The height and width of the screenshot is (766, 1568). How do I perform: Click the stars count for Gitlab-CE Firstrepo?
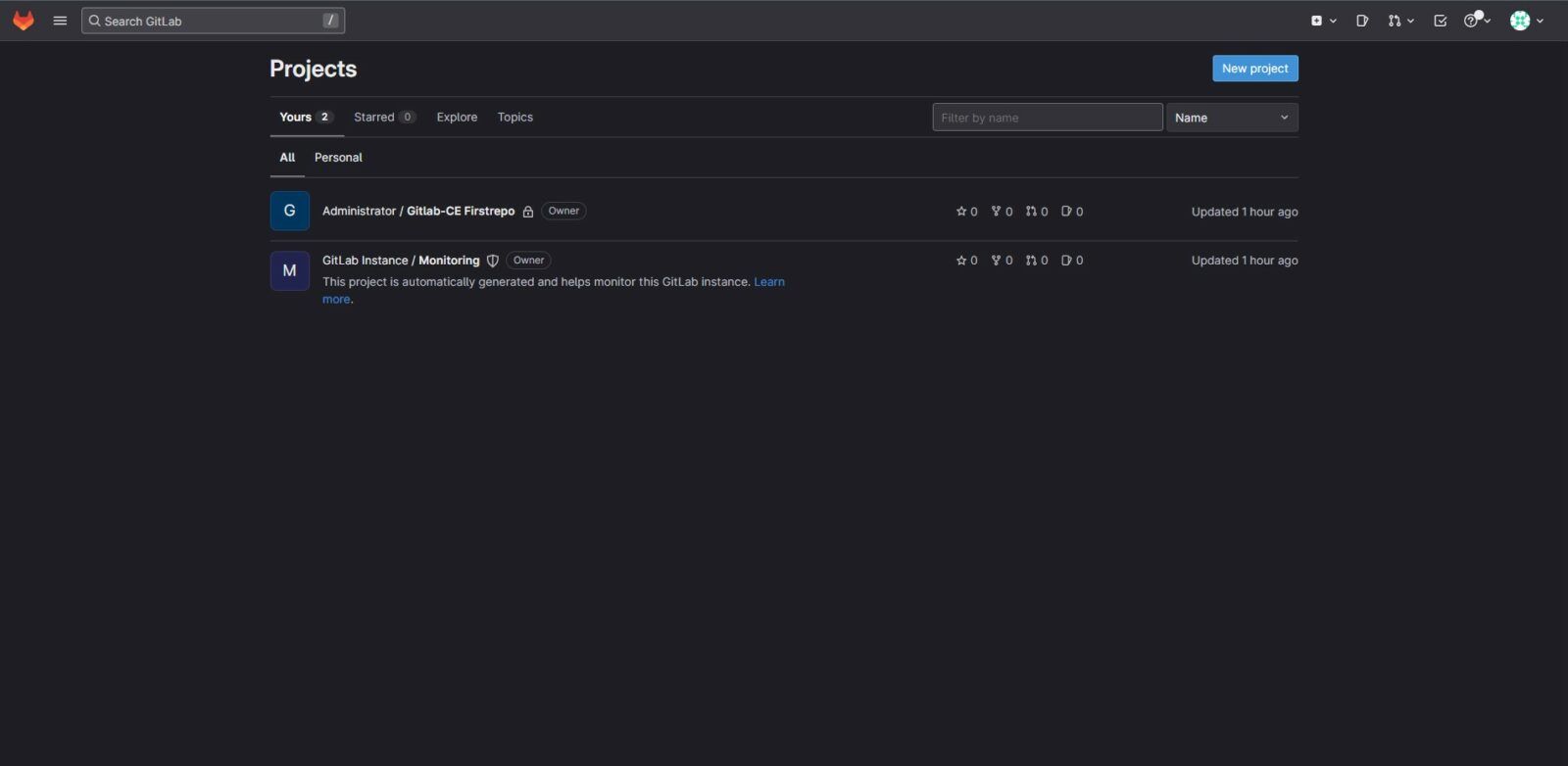coord(967,212)
